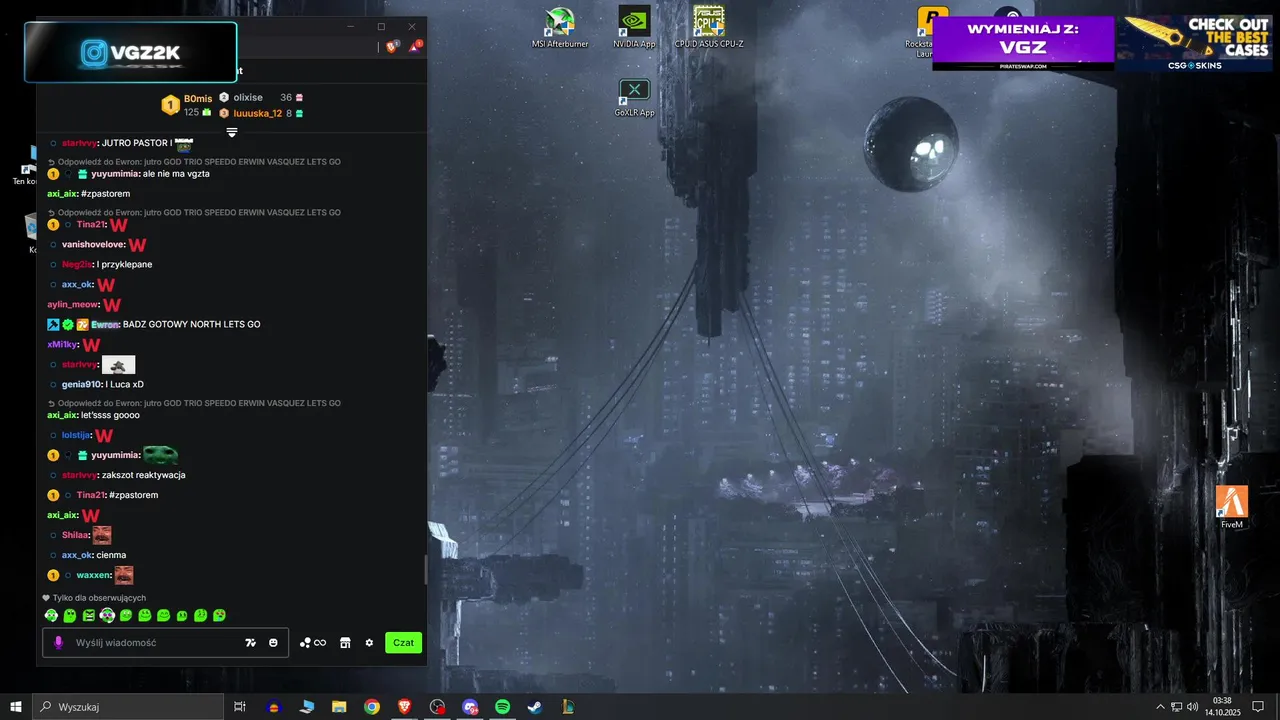Click the VGZ2K Instagram overlay
This screenshot has width=1280, height=720.
131,52
